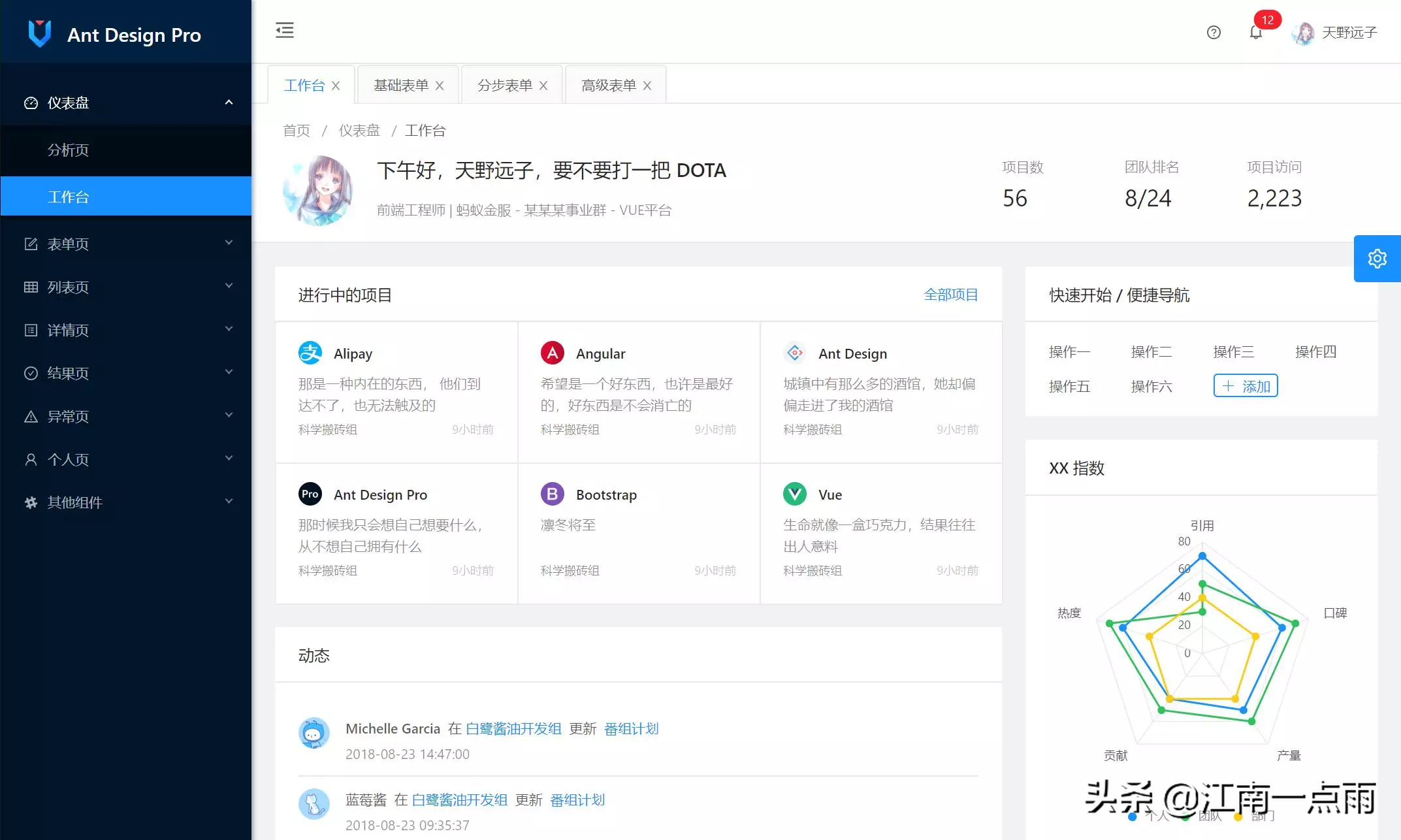Click the 全部项目 link
Image resolution: width=1401 pixels, height=840 pixels.
[951, 294]
